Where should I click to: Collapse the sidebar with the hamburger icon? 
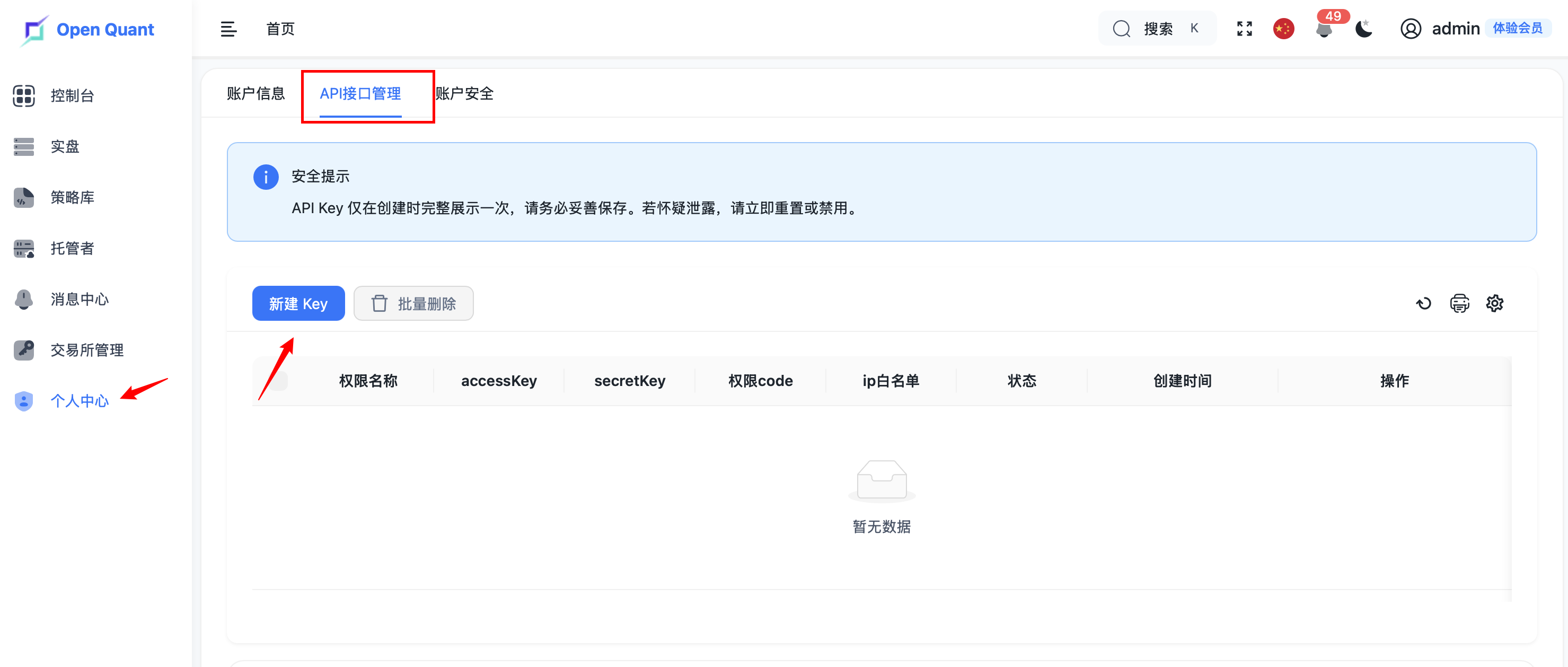coord(228,29)
